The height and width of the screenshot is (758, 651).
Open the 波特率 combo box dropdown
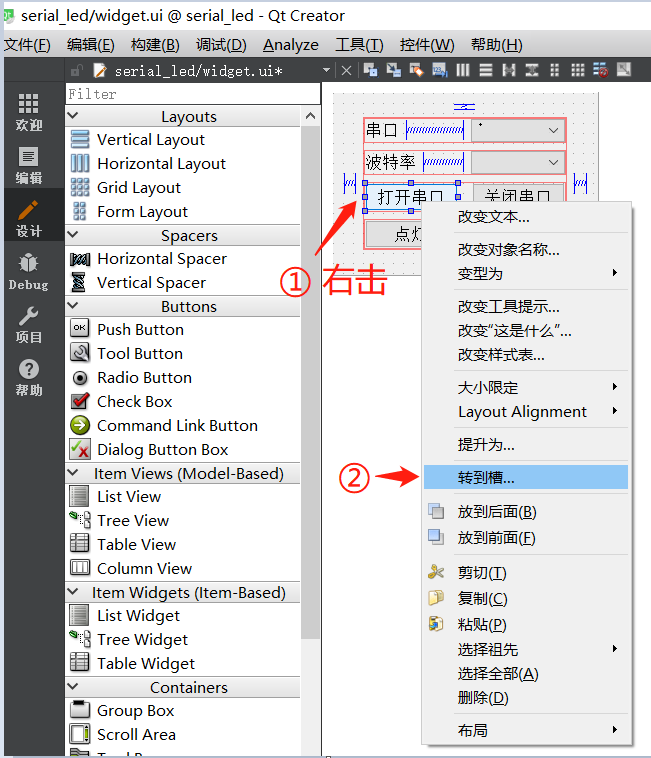(x=553, y=162)
